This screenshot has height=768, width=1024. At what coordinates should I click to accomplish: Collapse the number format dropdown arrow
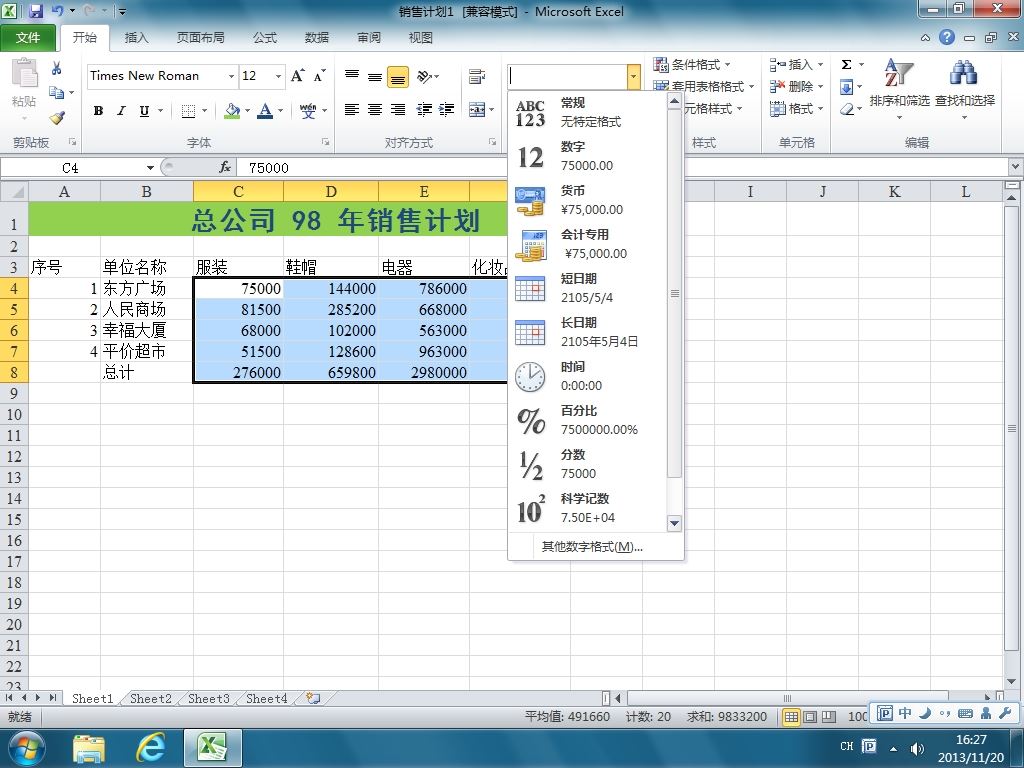point(633,76)
